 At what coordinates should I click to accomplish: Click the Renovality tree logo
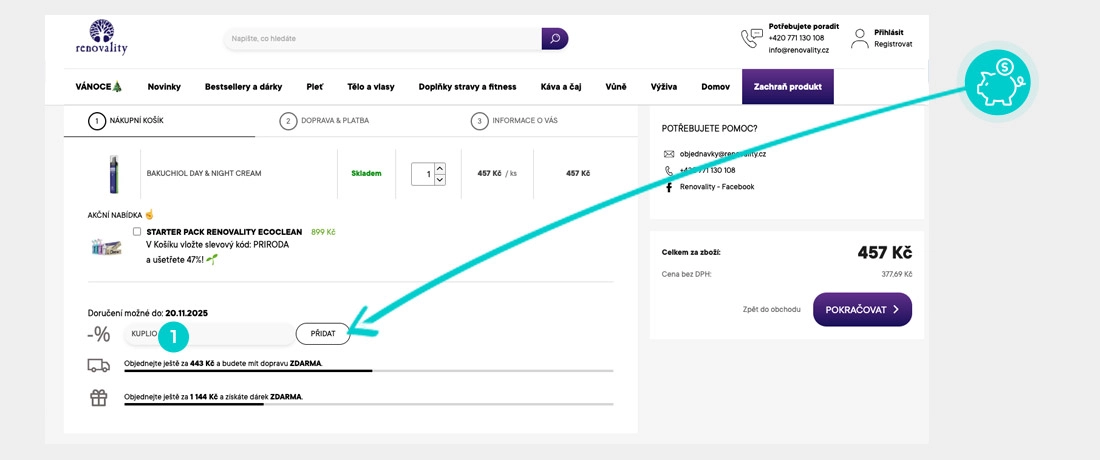101,37
